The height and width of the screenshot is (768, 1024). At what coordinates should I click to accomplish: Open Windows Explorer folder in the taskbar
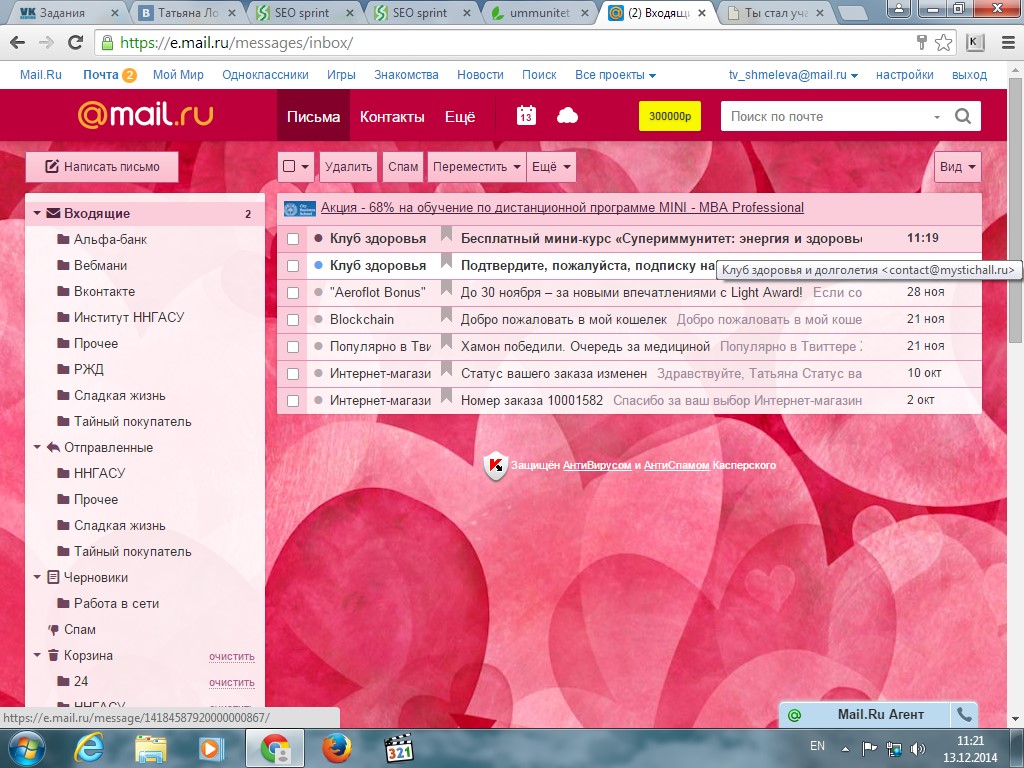(x=151, y=748)
